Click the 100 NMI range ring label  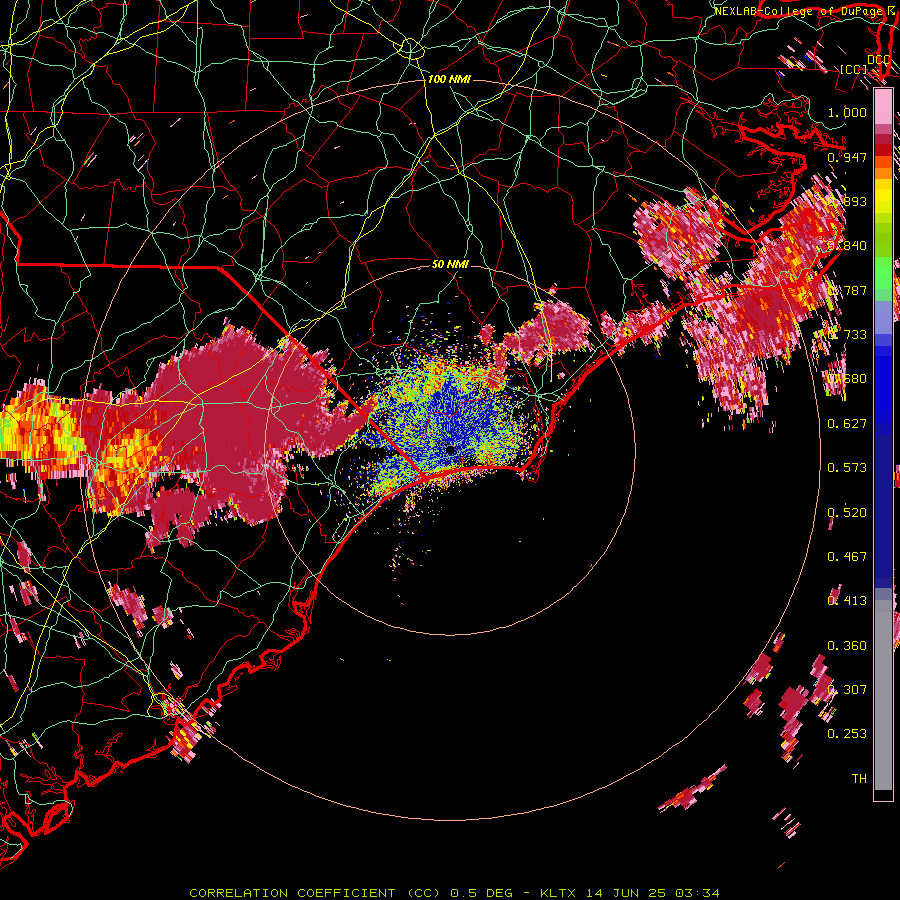(449, 79)
